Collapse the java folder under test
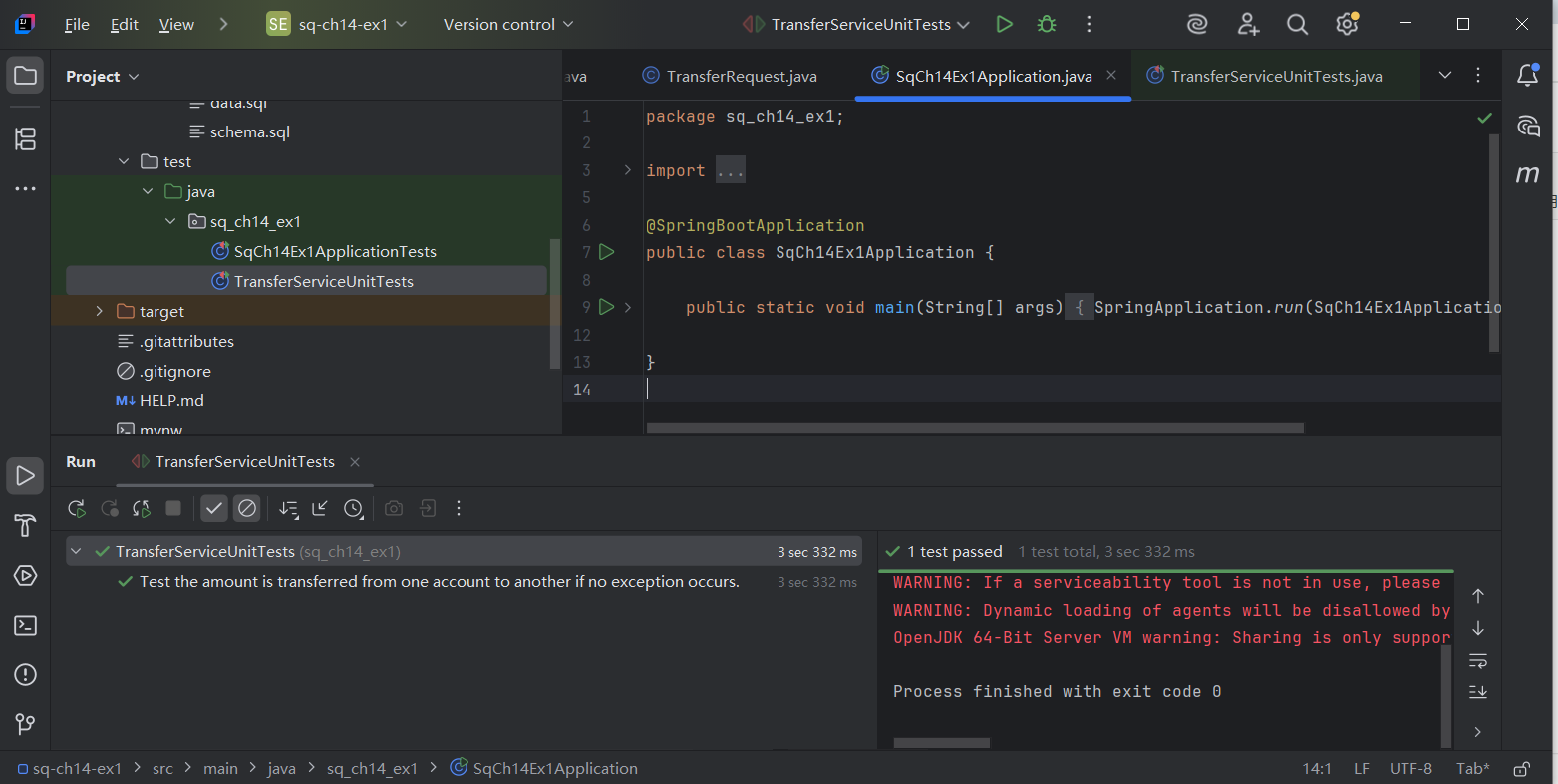The width and height of the screenshot is (1558, 784). pyautogui.click(x=148, y=191)
